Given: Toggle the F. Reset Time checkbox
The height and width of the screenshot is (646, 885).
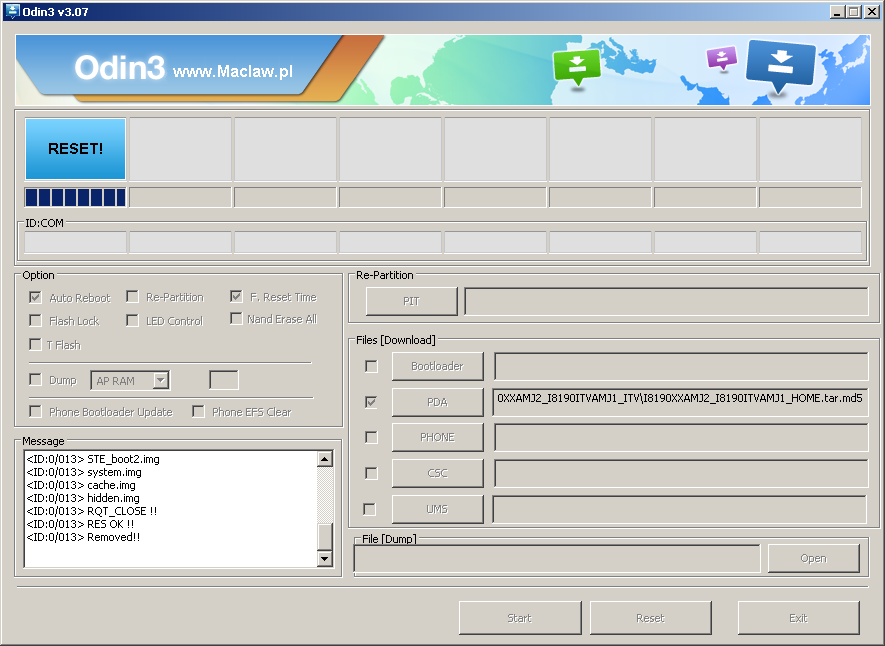Looking at the screenshot, I should 236,296.
